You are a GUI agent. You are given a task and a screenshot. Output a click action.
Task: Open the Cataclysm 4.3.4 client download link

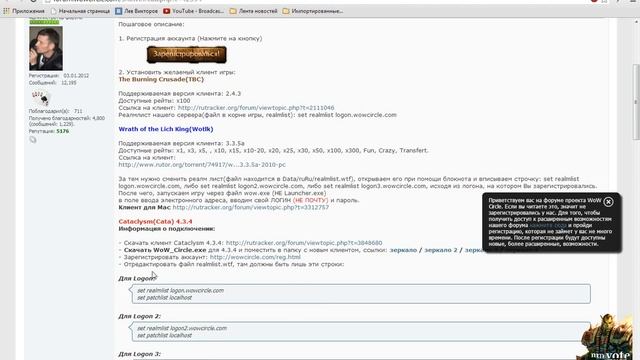[304, 243]
